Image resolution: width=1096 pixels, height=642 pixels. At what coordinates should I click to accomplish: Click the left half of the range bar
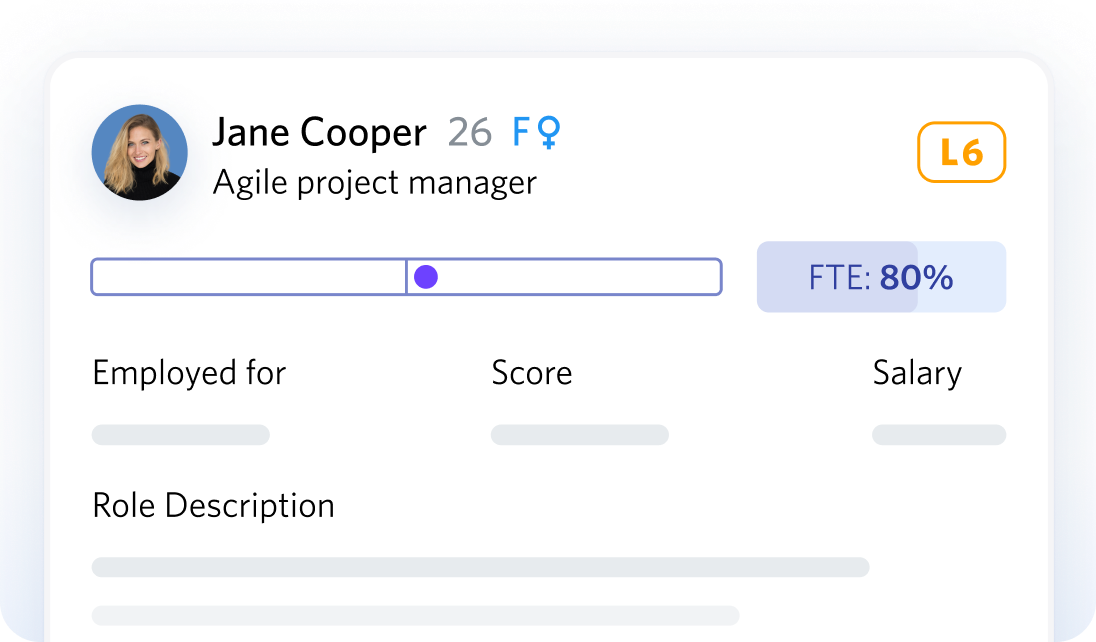[249, 277]
